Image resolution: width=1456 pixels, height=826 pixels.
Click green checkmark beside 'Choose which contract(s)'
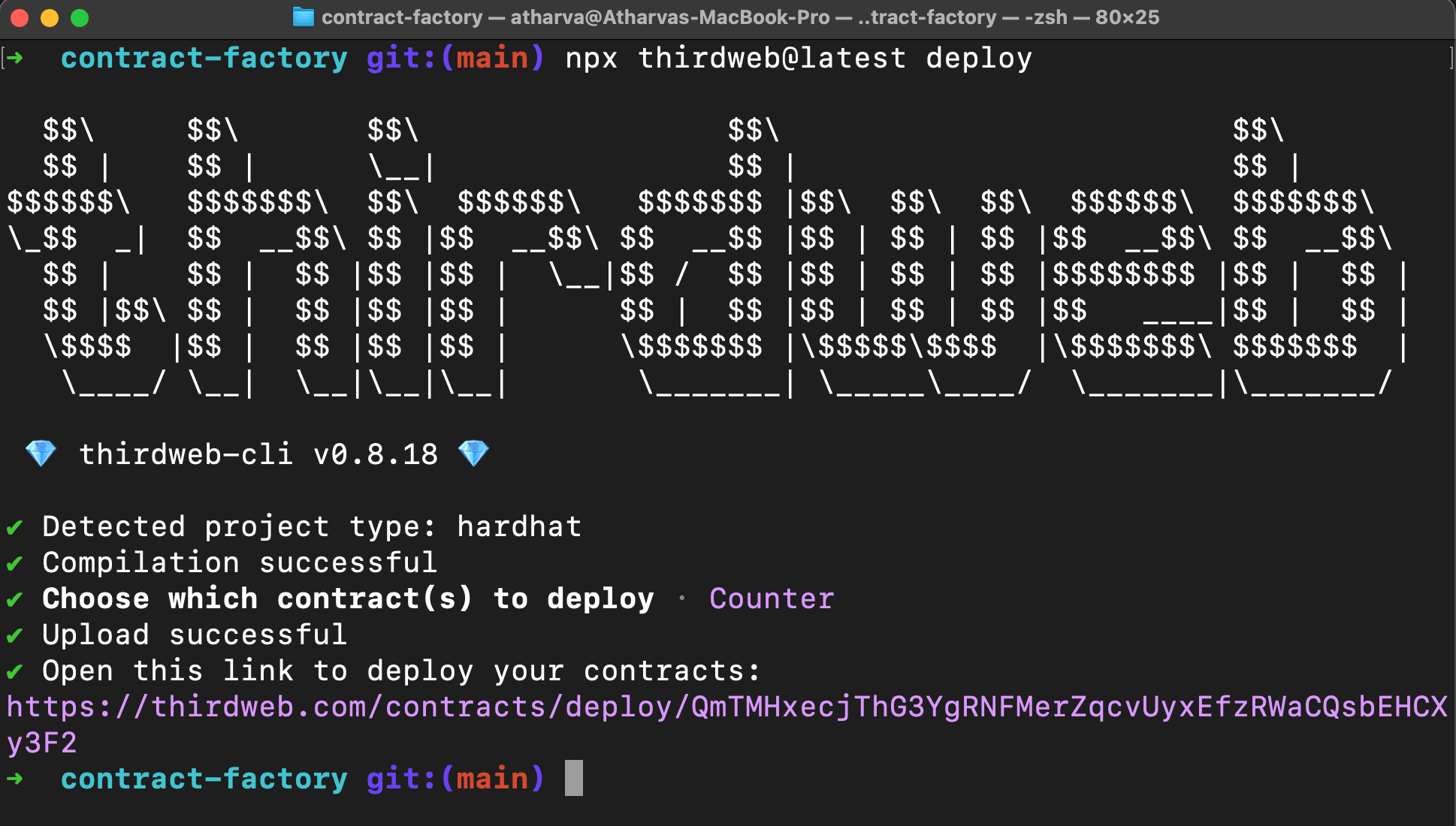point(14,600)
